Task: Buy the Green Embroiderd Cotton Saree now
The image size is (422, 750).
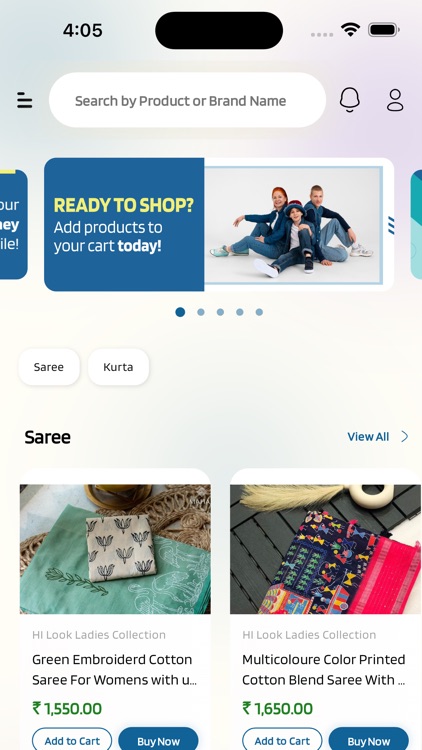Action: point(158,740)
